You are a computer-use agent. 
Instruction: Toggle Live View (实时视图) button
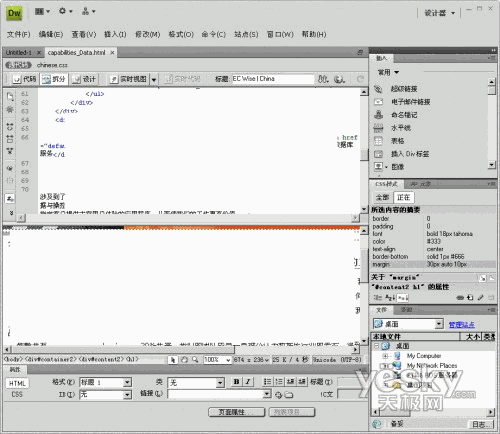pos(129,79)
